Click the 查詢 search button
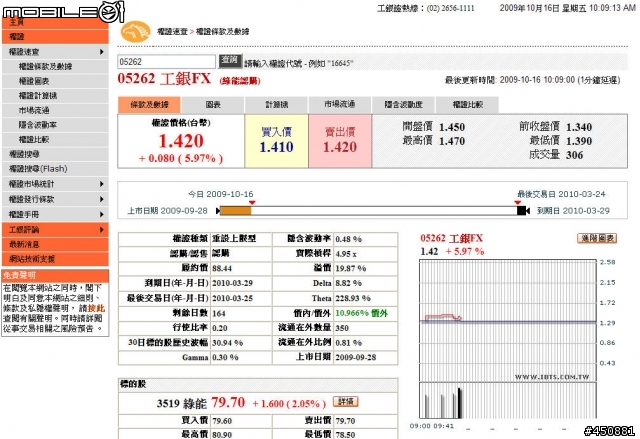Screen dimensions: 640x439 point(230,60)
